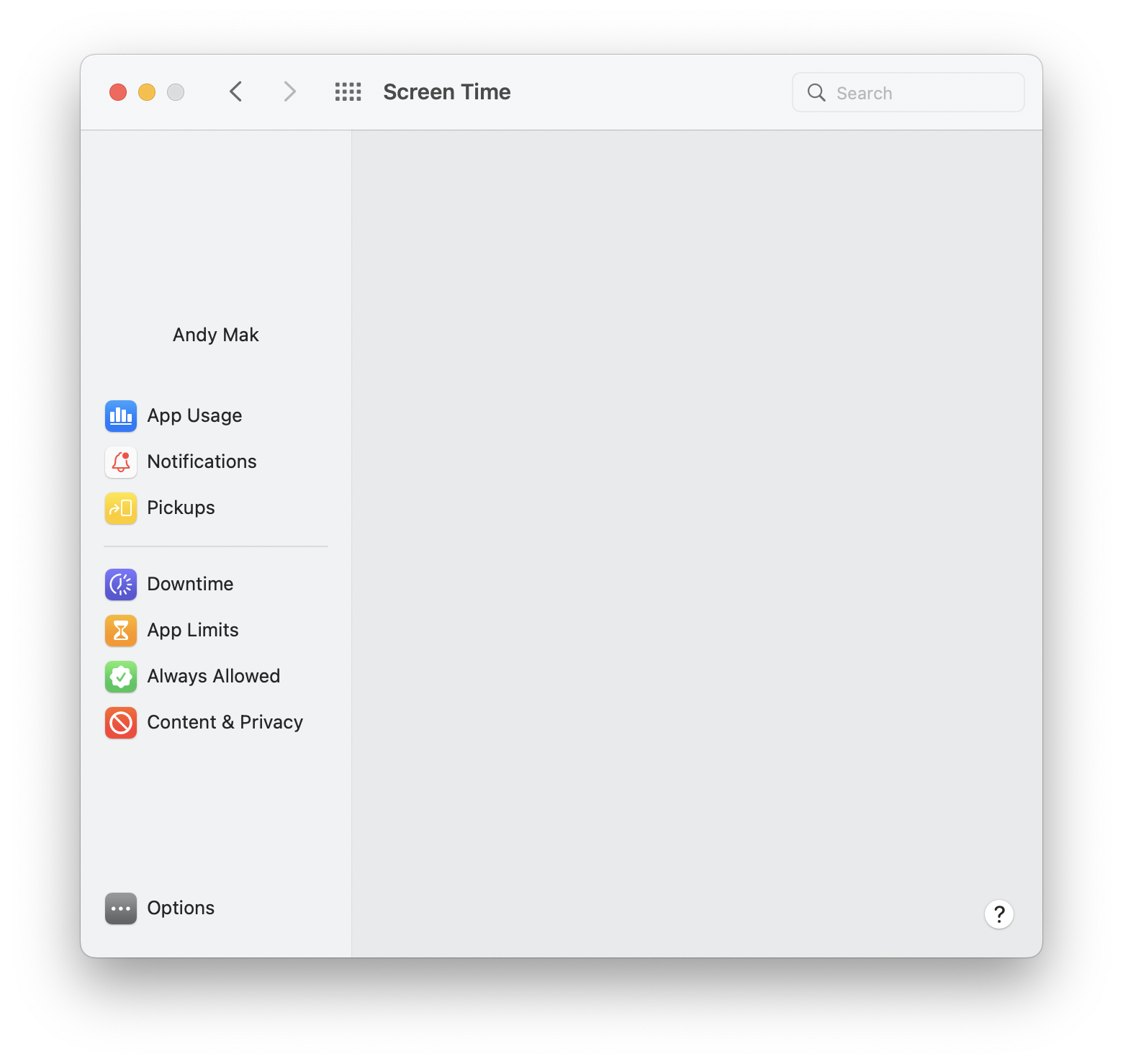The width and height of the screenshot is (1123, 1064).
Task: Switch to the Downtime label
Action: [190, 584]
